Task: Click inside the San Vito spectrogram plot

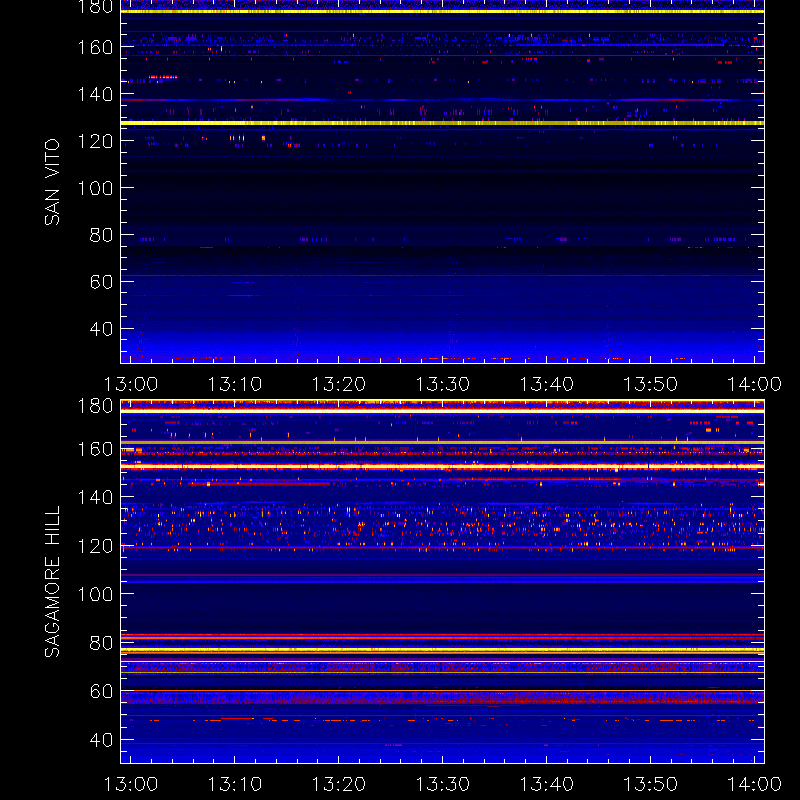Action: 442,182
